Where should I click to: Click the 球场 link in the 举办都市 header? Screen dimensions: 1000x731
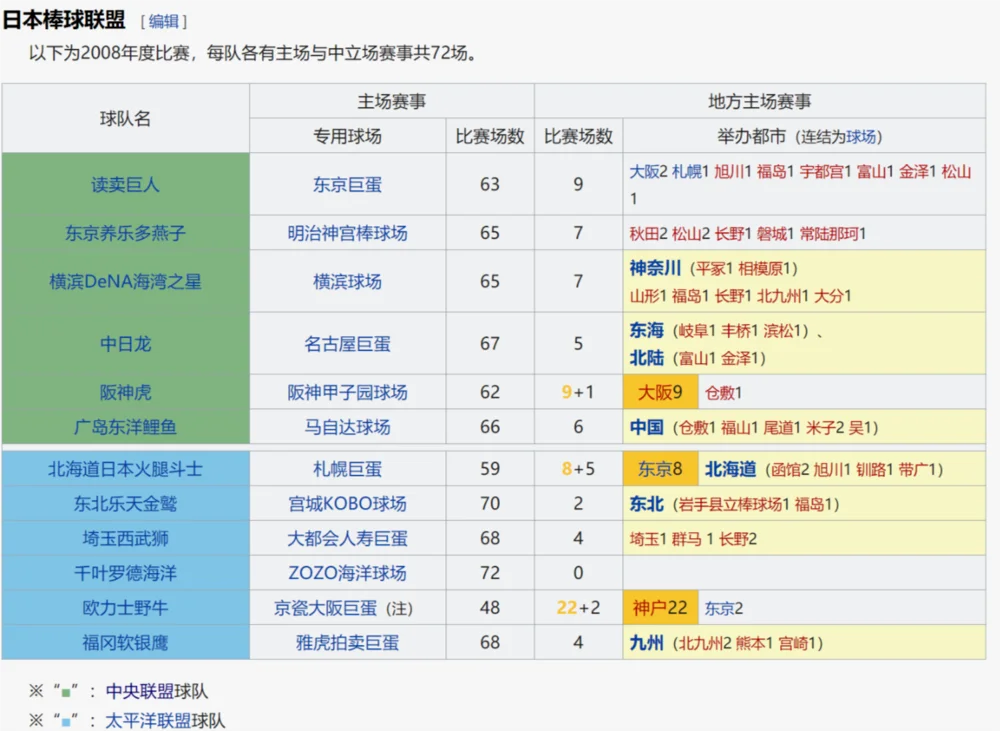click(x=861, y=137)
